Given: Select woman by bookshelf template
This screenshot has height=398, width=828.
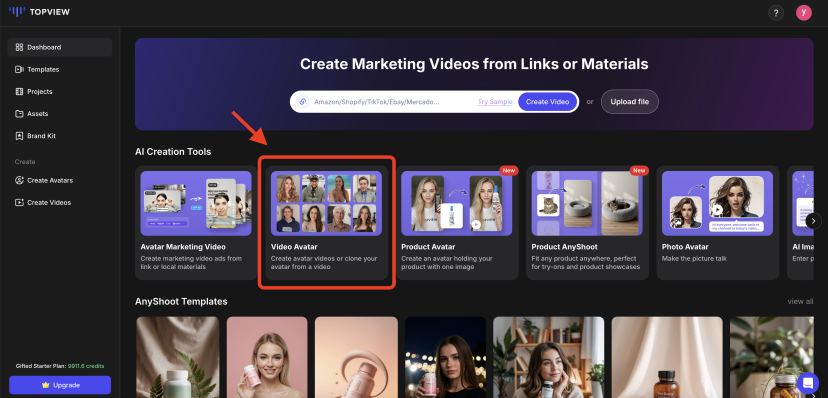Looking at the screenshot, I should click(549, 357).
